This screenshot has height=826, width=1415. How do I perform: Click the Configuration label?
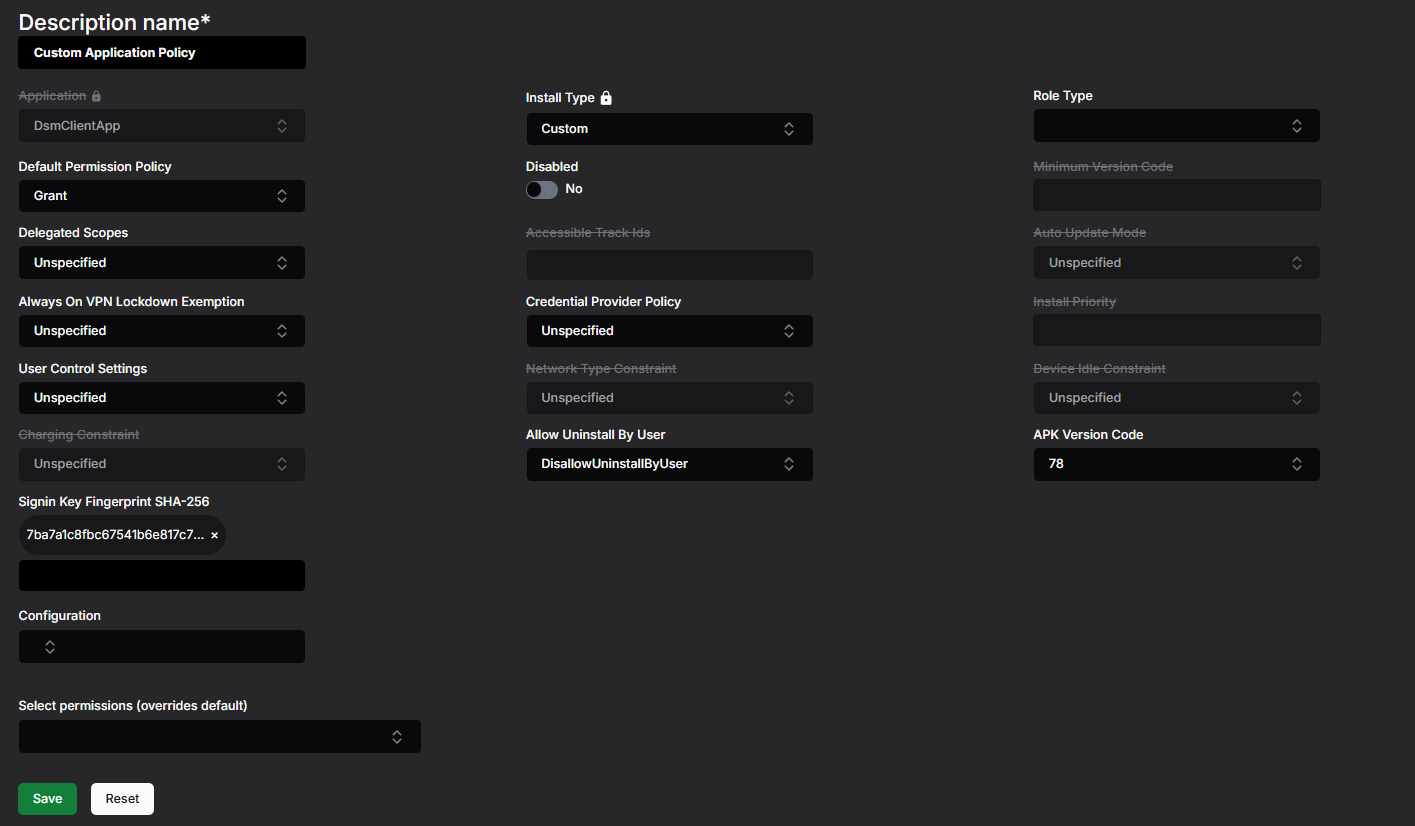coord(60,615)
